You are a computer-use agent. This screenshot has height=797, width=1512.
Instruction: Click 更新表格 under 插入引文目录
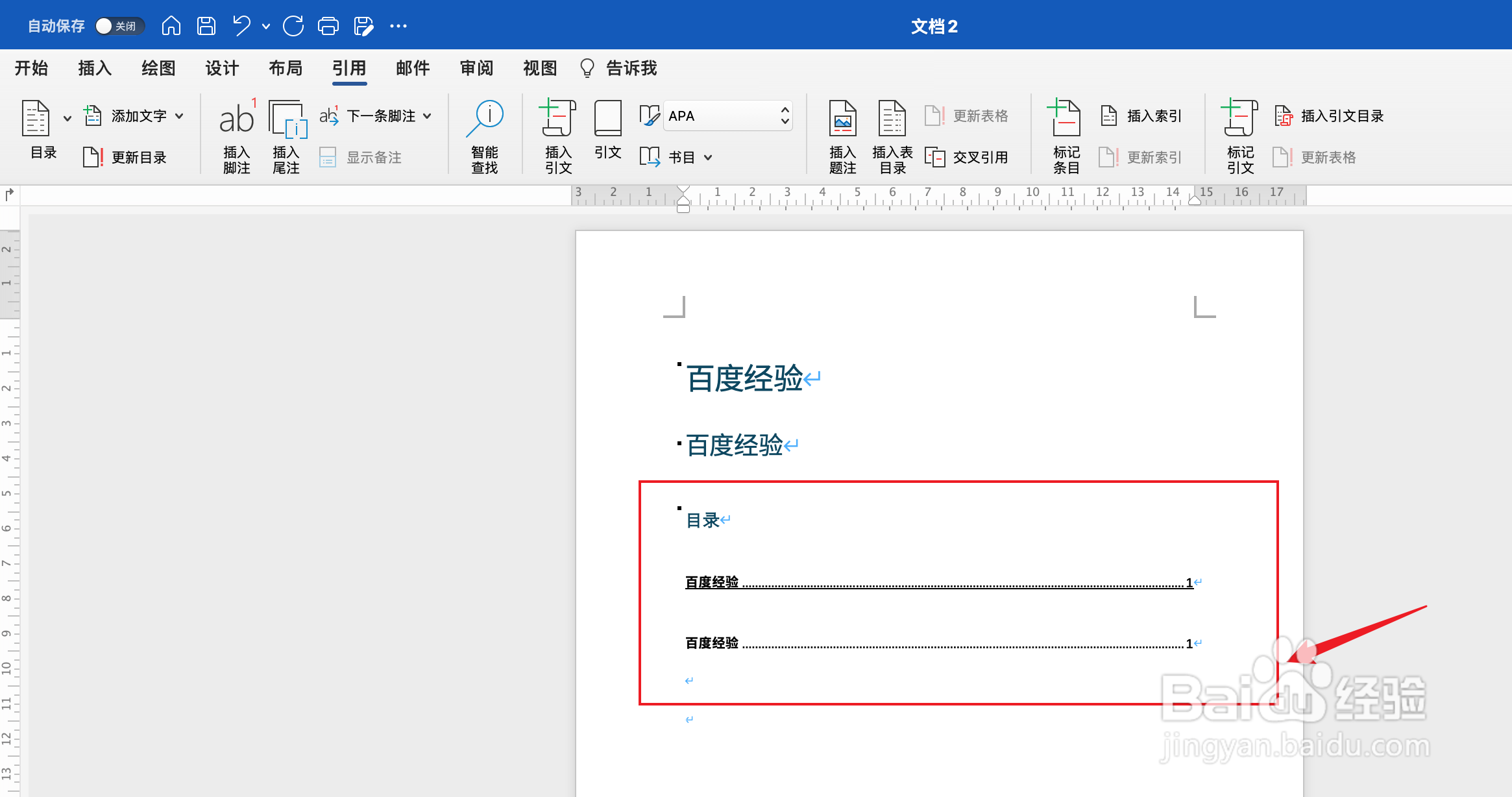[x=1315, y=157]
